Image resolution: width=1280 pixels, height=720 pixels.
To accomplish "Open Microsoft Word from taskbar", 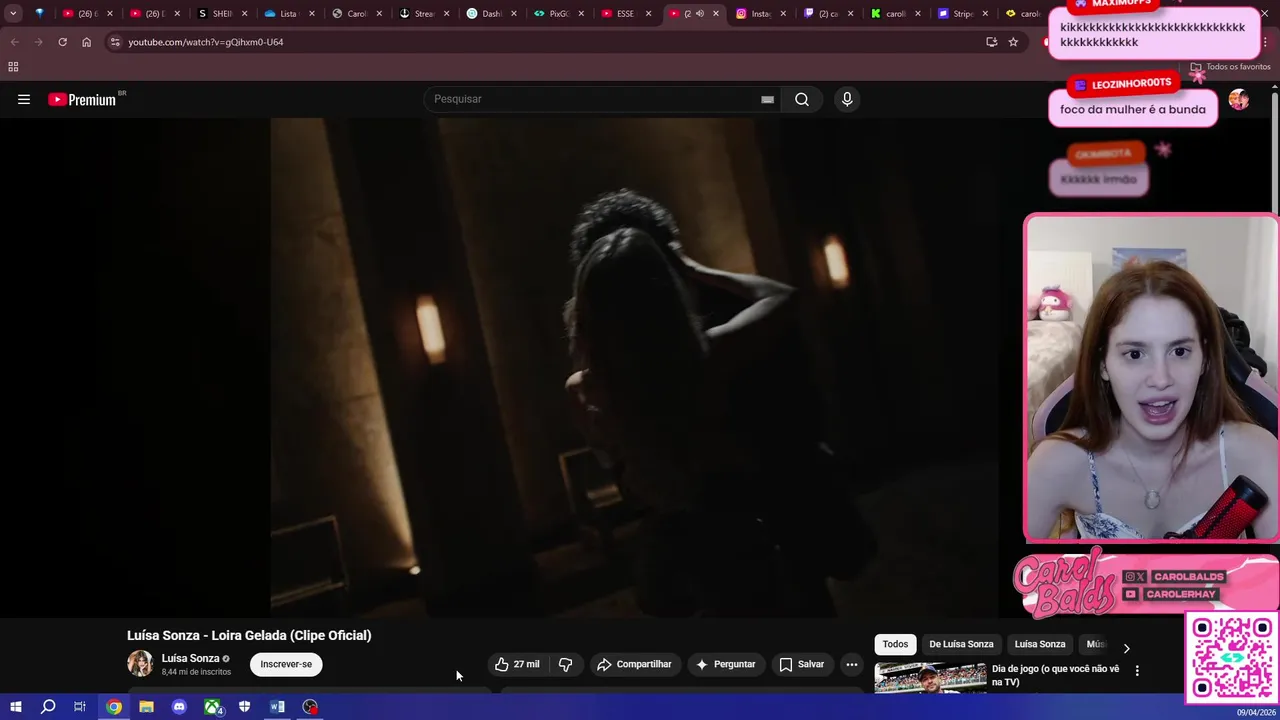I will pyautogui.click(x=277, y=707).
